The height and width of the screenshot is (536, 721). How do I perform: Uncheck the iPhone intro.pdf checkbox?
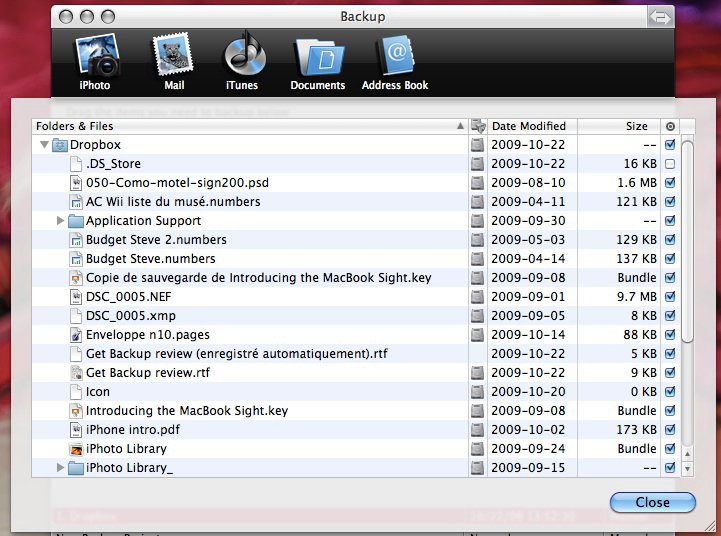click(670, 430)
